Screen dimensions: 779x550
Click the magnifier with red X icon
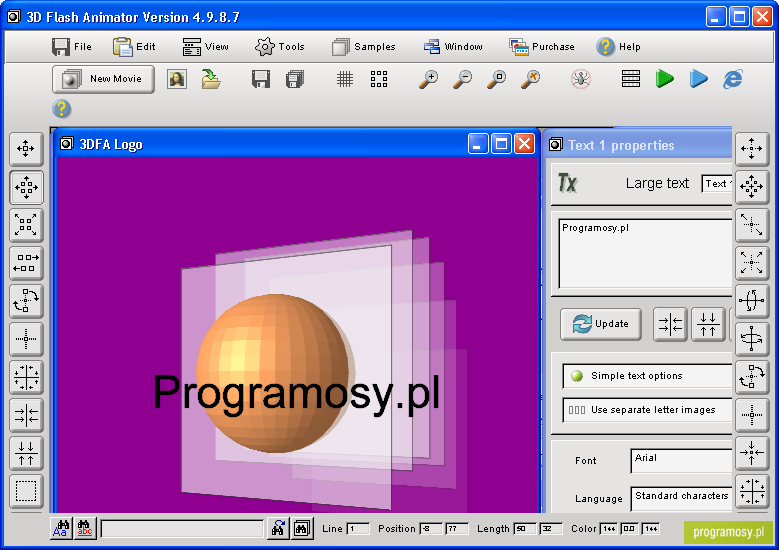tap(531, 79)
